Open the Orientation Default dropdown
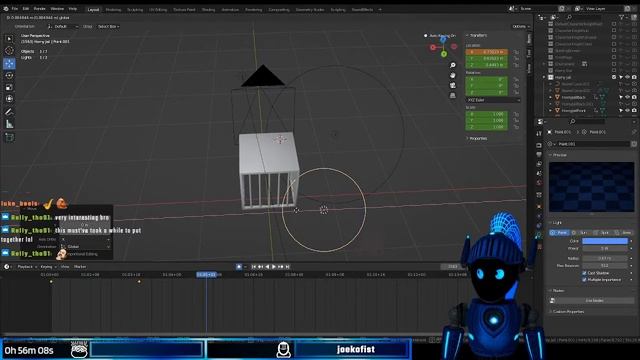 (62, 27)
